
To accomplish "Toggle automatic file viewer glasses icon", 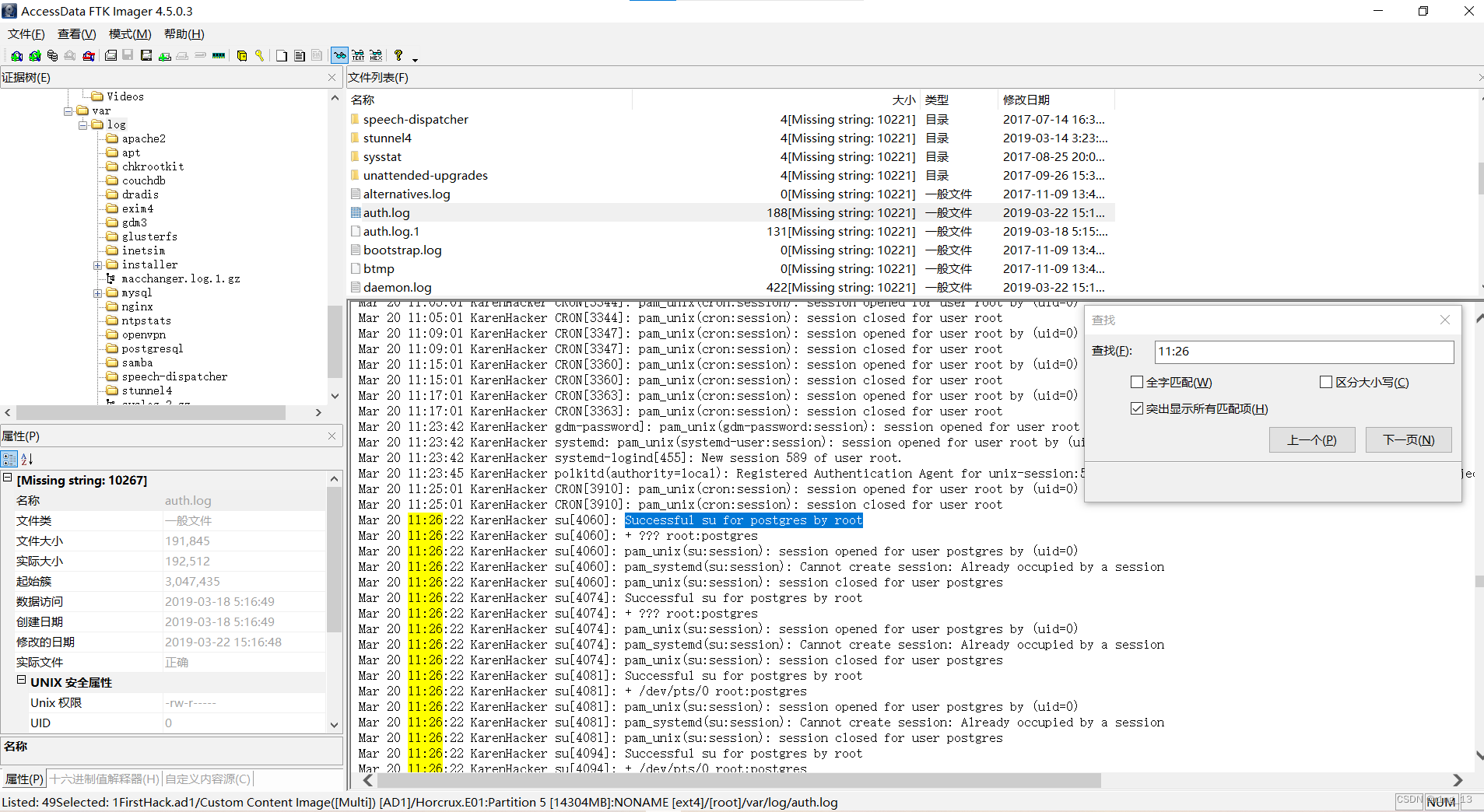I will pos(339,56).
